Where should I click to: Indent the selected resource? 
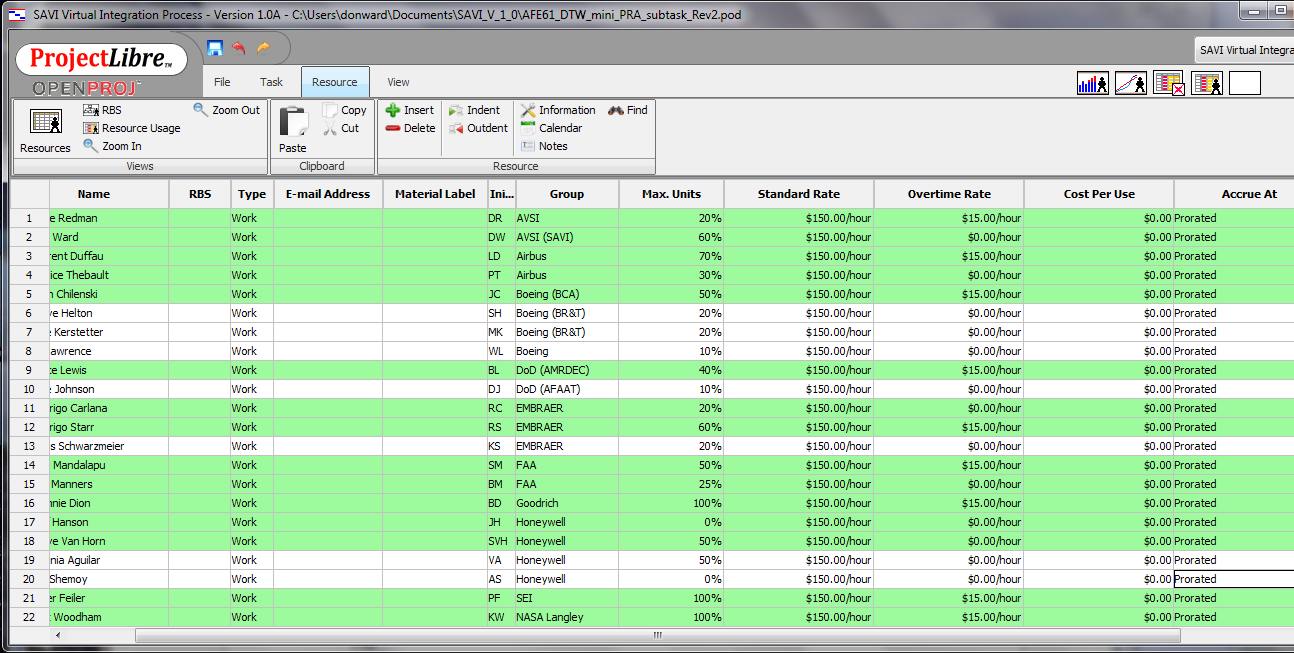[x=474, y=110]
